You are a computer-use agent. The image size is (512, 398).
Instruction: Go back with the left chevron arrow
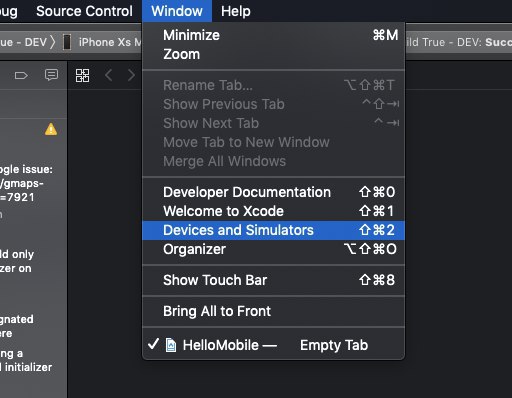tap(108, 75)
